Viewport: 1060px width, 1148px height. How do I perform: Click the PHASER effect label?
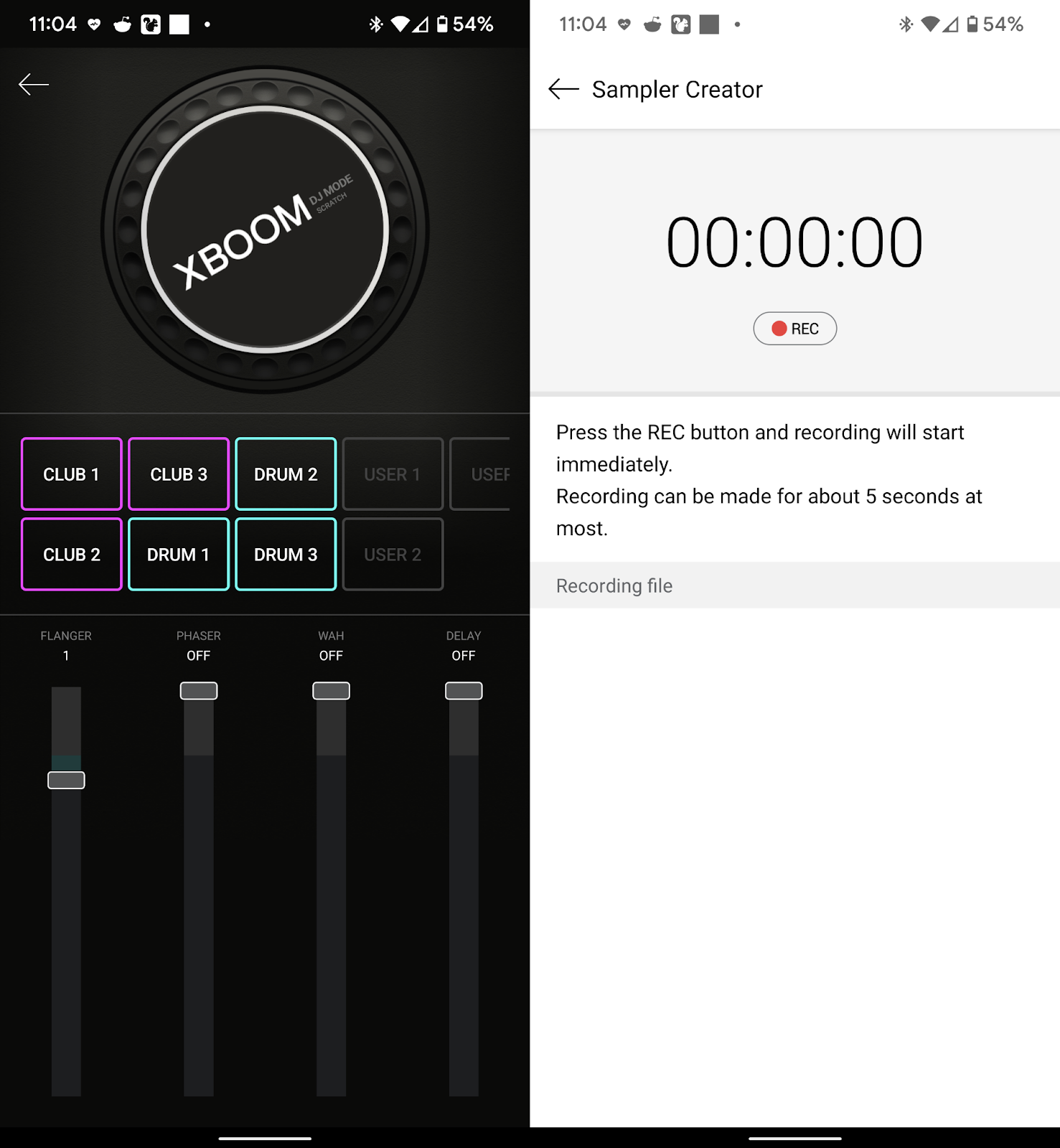coord(199,636)
